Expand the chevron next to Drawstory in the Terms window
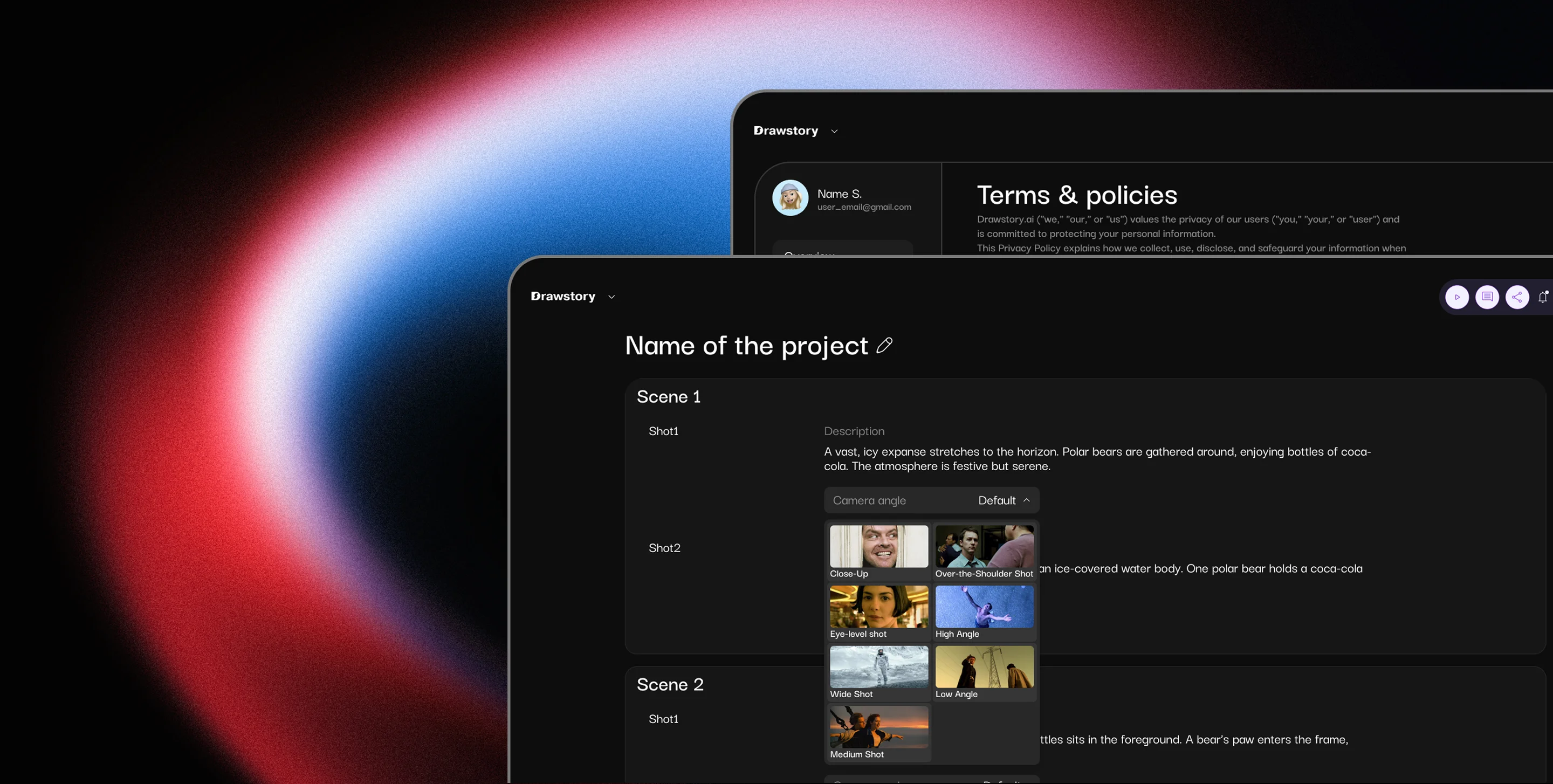 [x=834, y=132]
